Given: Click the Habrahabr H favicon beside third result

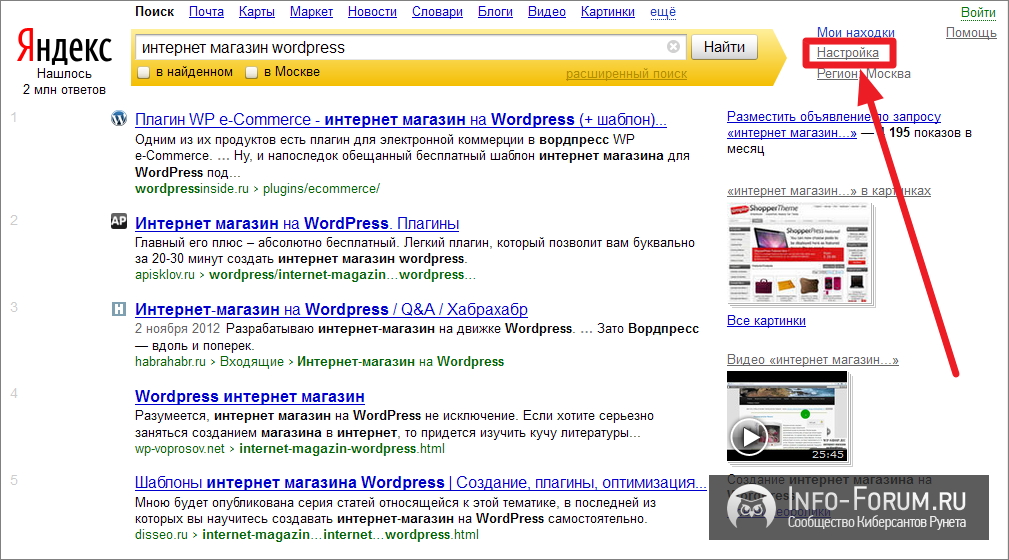Looking at the screenshot, I should point(119,309).
